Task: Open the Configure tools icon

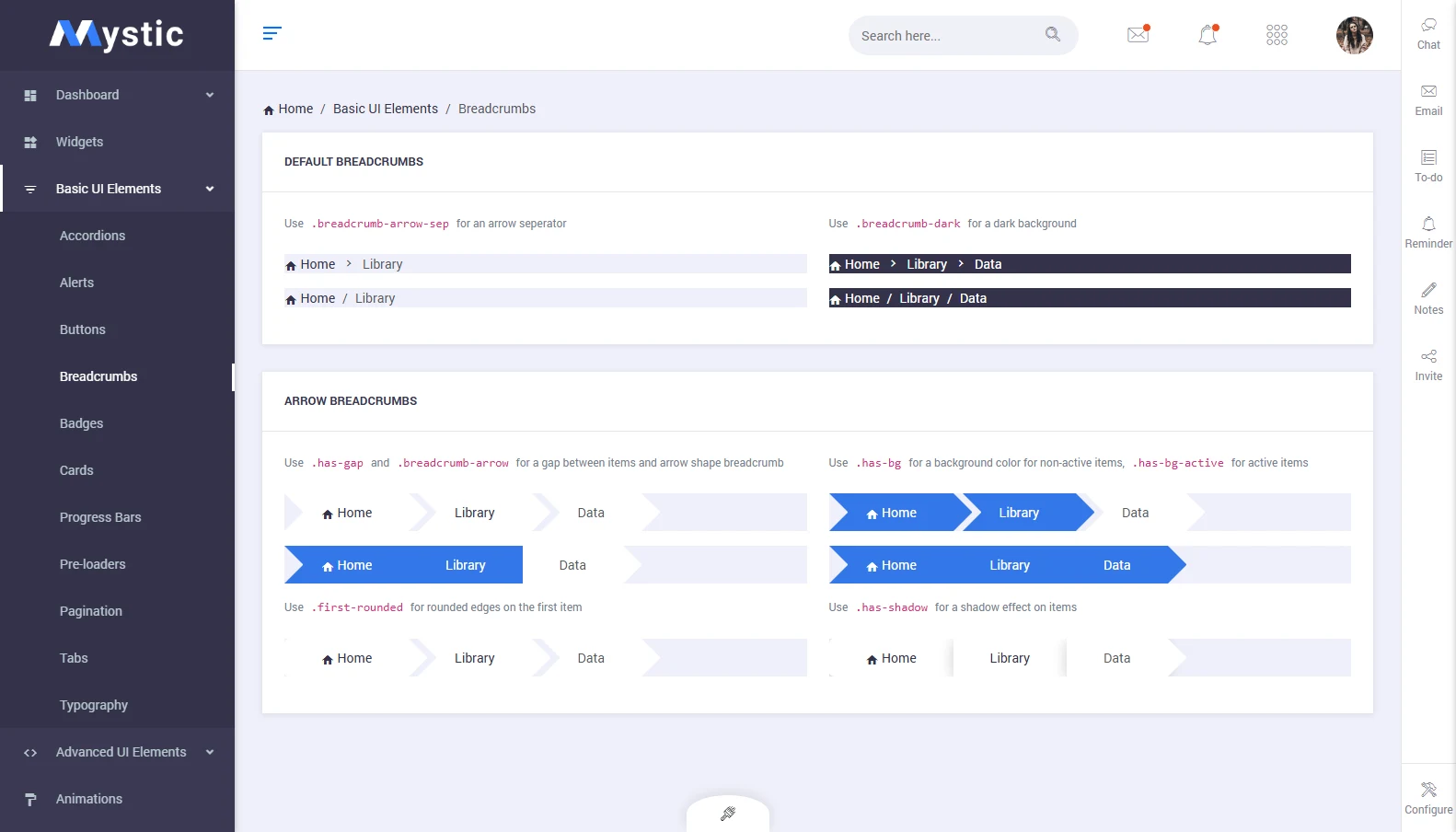Action: [1428, 798]
